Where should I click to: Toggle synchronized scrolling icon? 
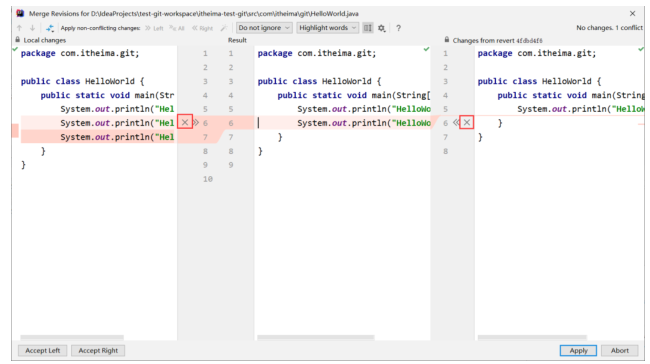368,28
